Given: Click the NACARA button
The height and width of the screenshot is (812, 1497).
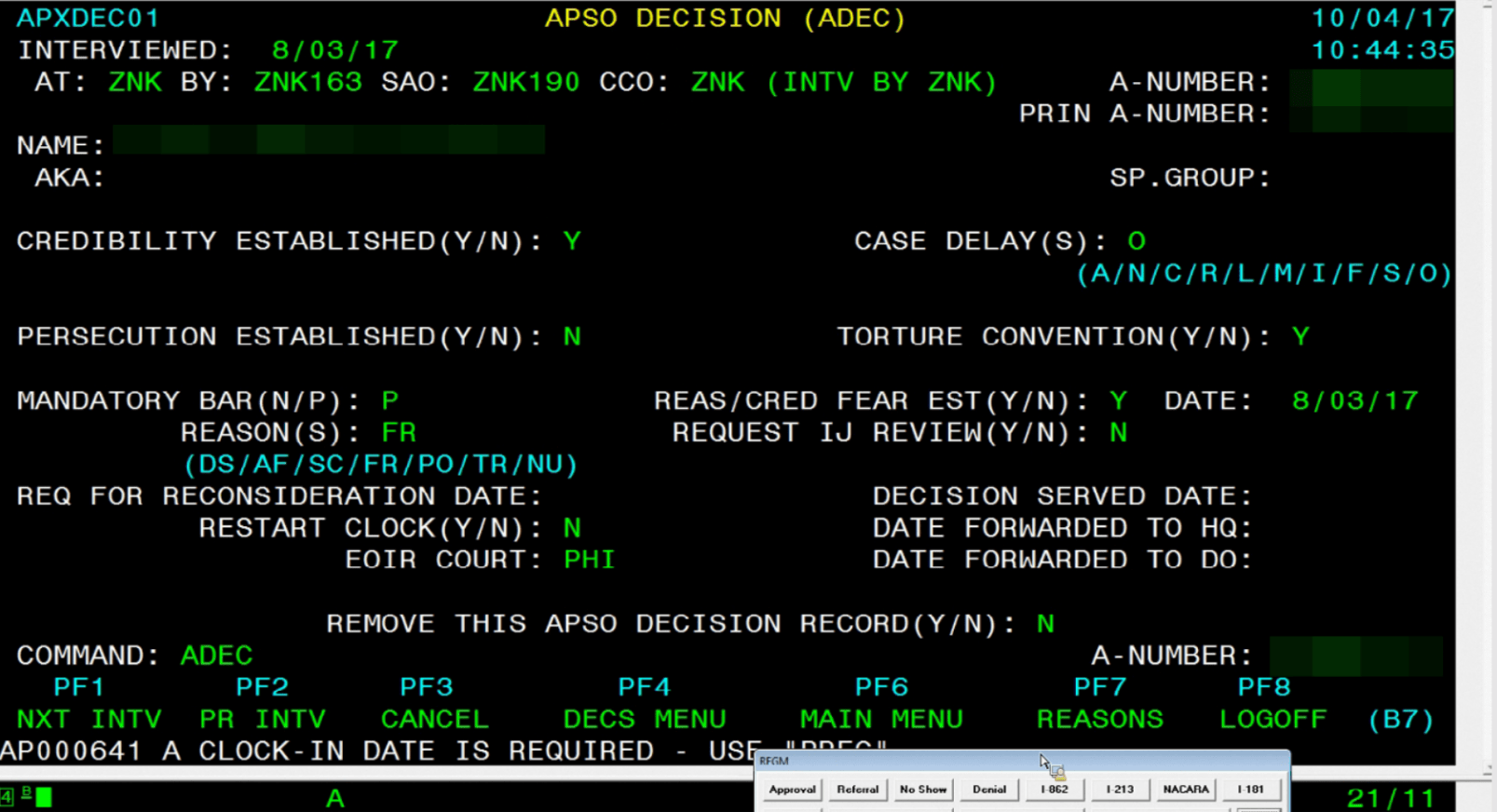Looking at the screenshot, I should (x=1185, y=789).
